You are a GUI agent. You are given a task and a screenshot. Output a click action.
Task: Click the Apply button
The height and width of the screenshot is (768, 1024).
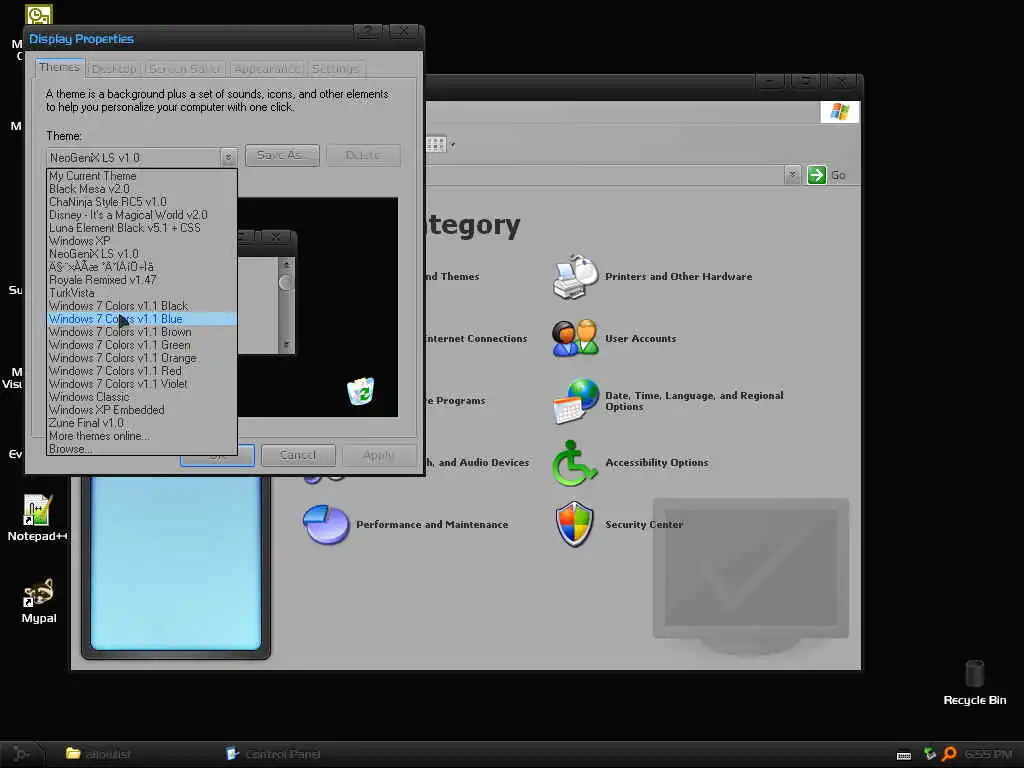(379, 455)
